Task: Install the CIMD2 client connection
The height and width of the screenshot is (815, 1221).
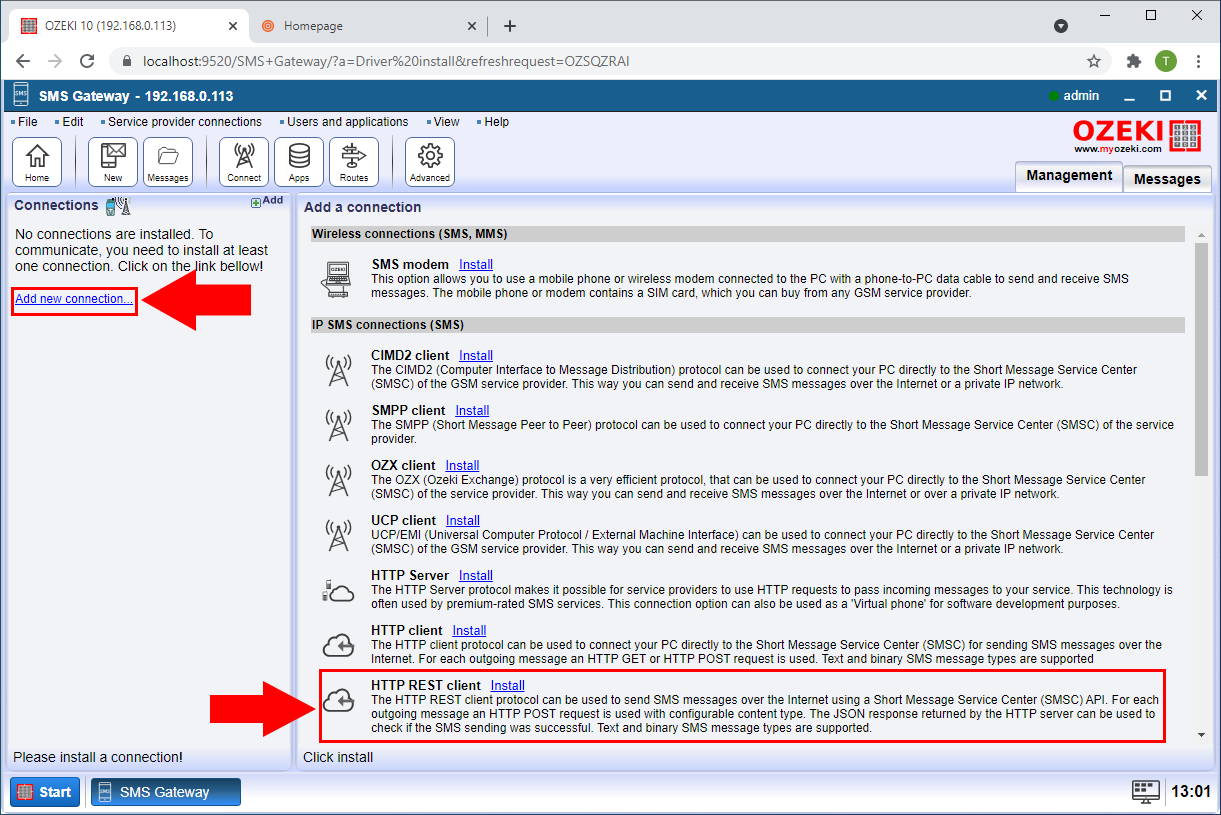Action: (x=476, y=355)
